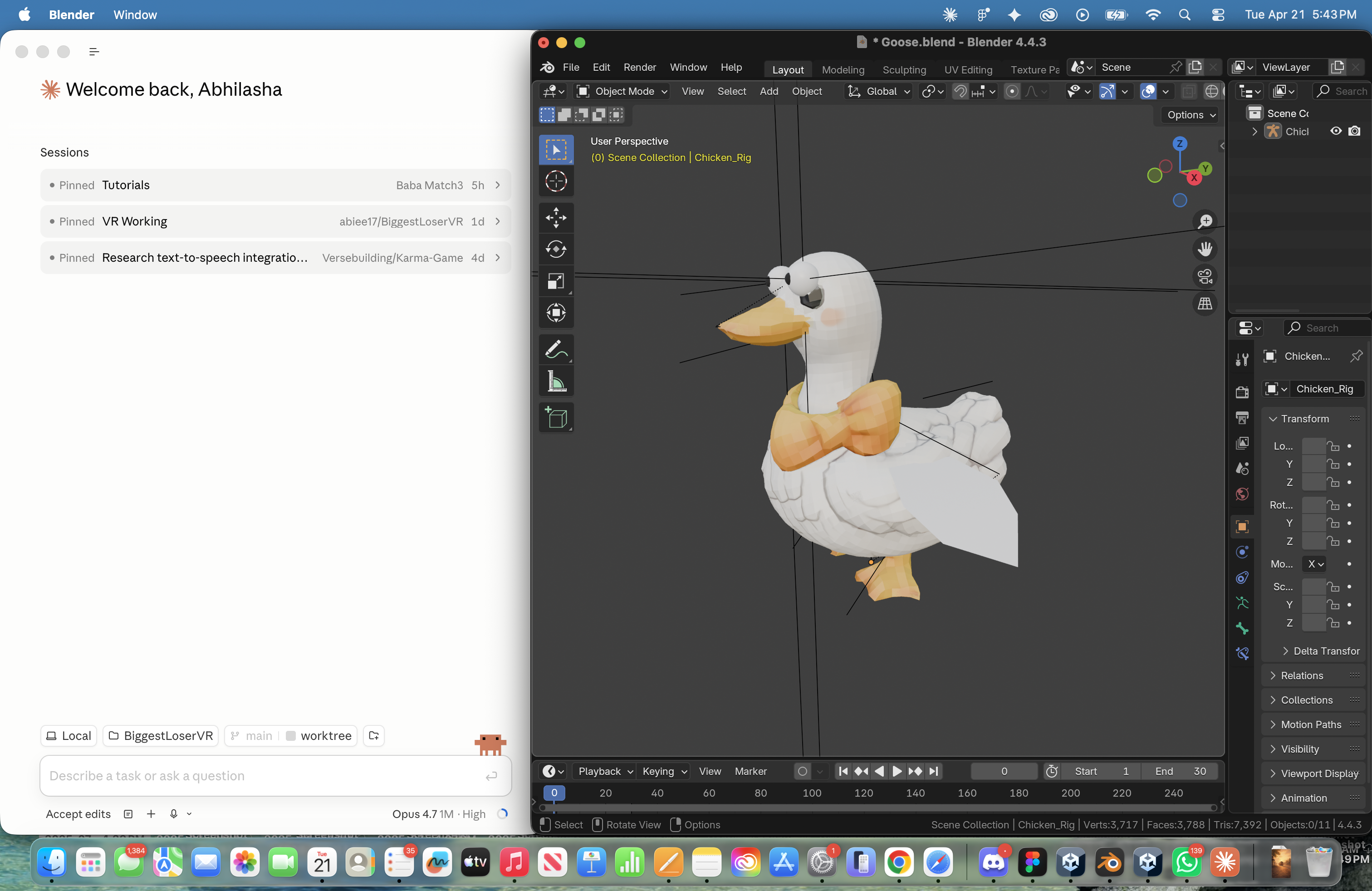Open the Playback dropdown in timeline
This screenshot has height=891, width=1372.
point(605,771)
